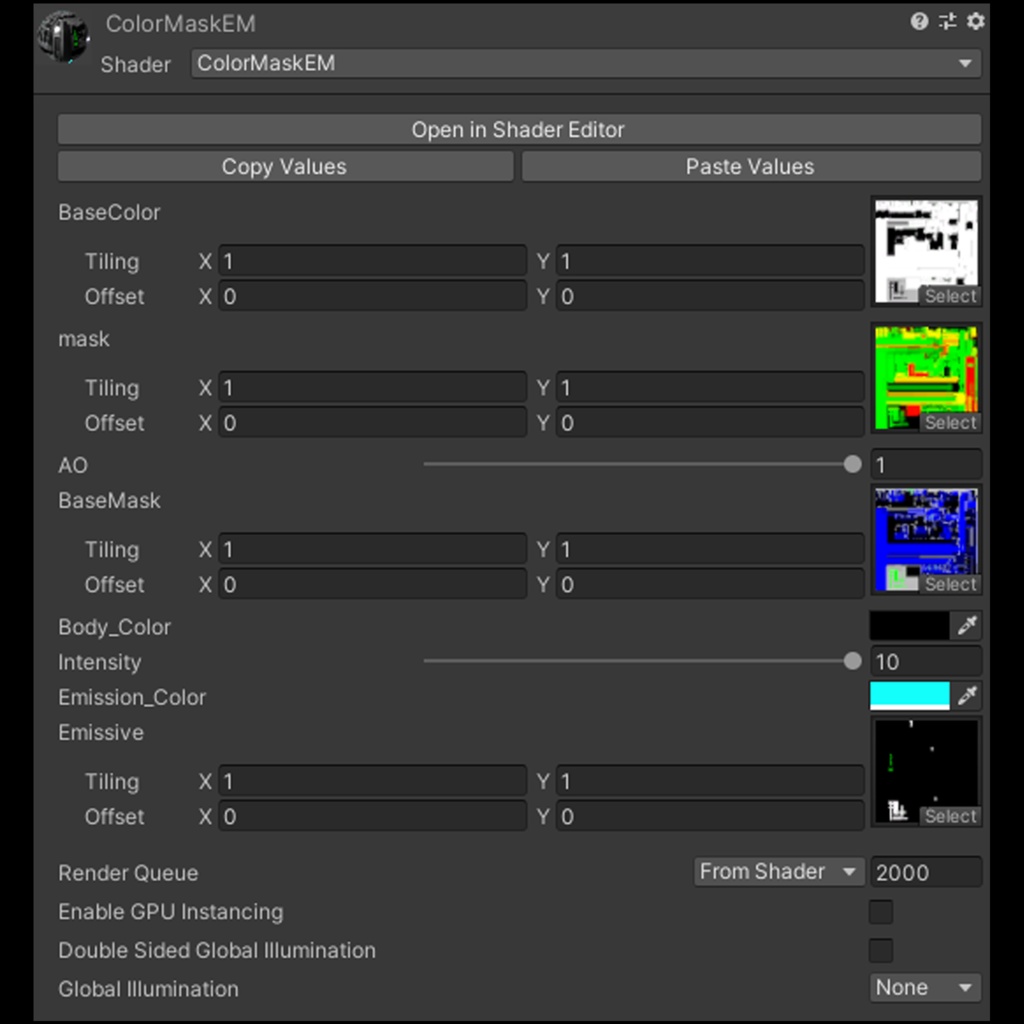Open the Render Queue From Shader dropdown
This screenshot has width=1024, height=1024.
pos(779,872)
